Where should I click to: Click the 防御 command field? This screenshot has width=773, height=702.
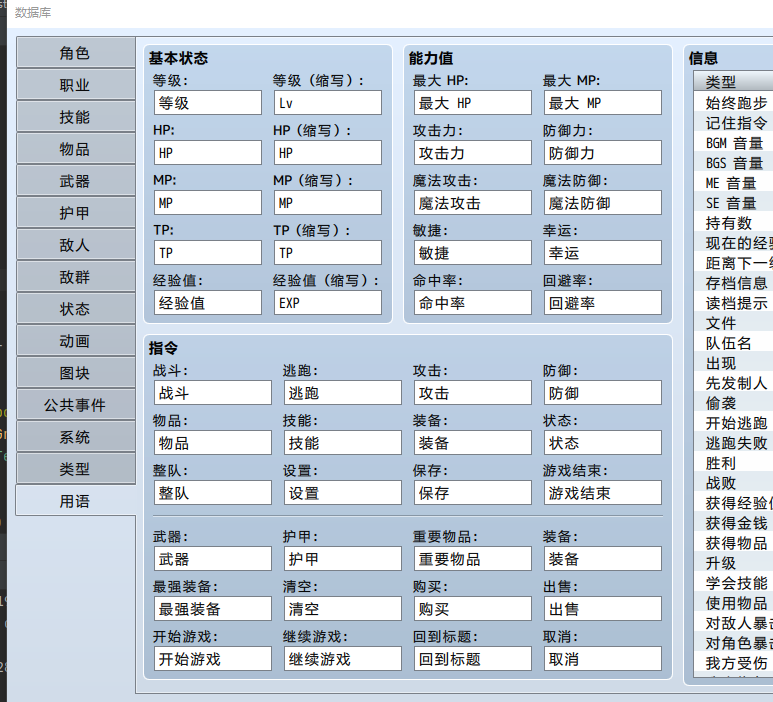603,393
